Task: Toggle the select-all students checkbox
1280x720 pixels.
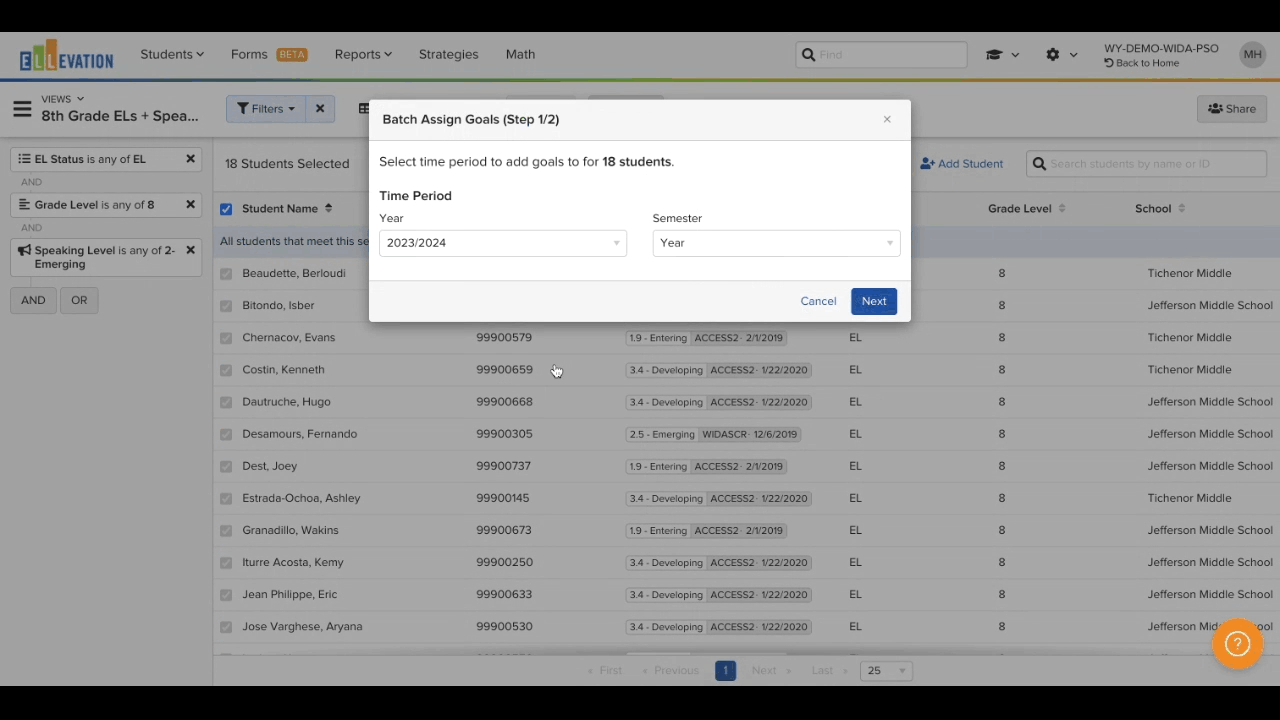Action: pyautogui.click(x=226, y=209)
